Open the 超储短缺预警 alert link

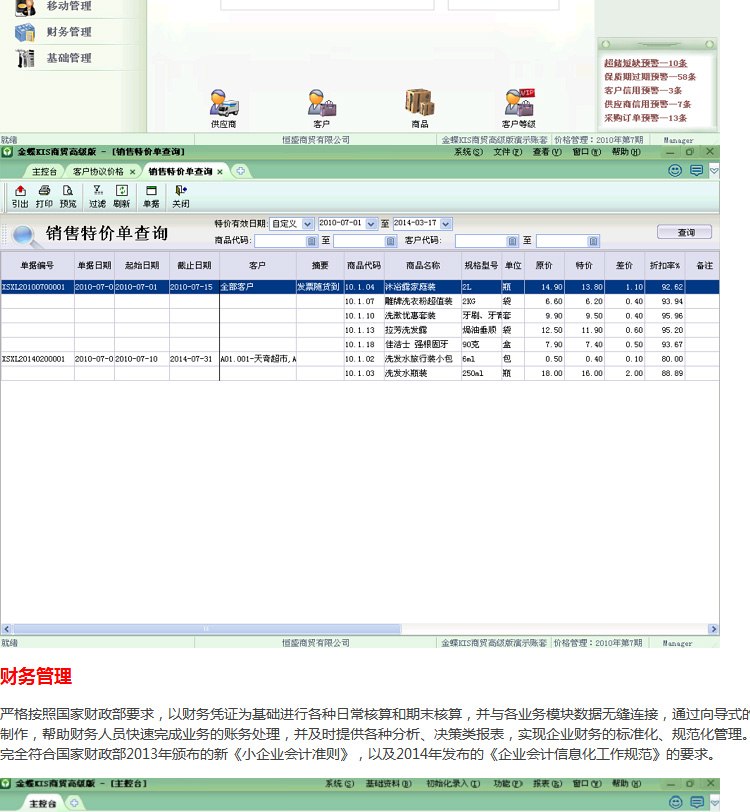coord(645,63)
